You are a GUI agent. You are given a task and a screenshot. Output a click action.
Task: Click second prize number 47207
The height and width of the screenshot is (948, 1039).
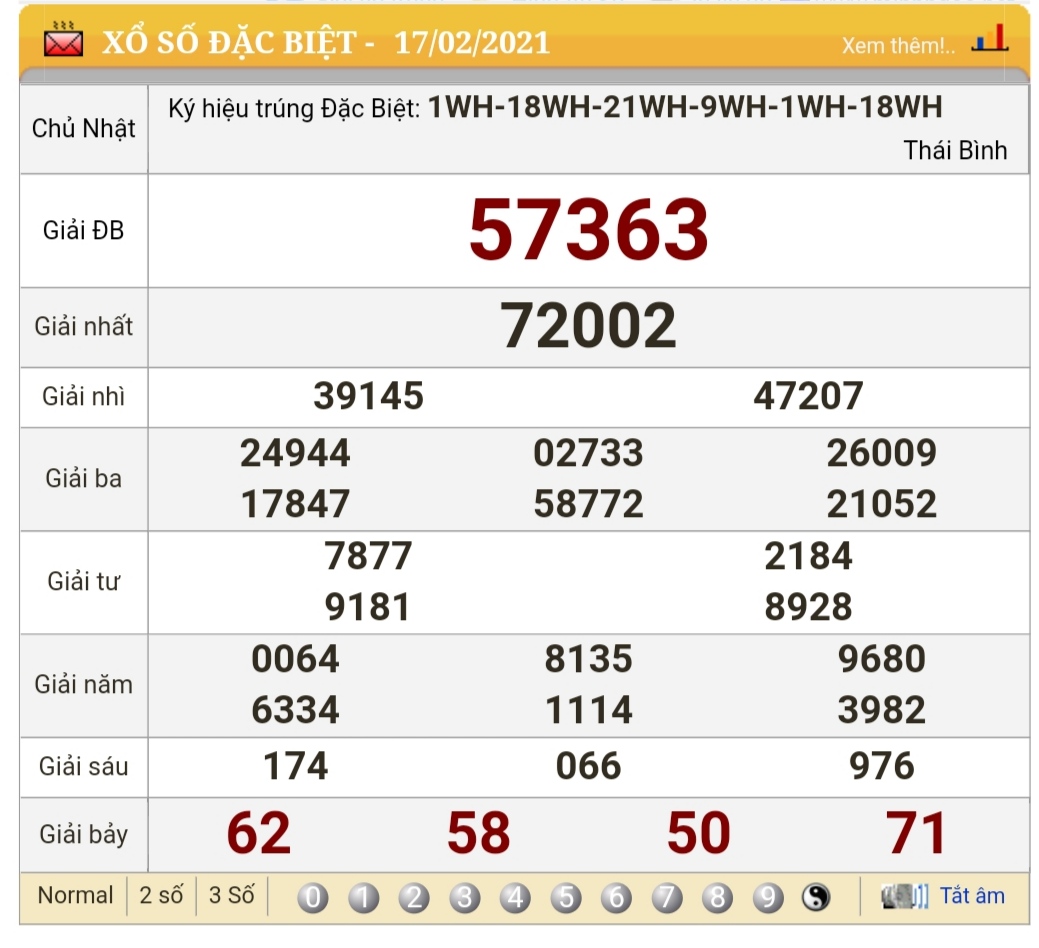coord(808,396)
